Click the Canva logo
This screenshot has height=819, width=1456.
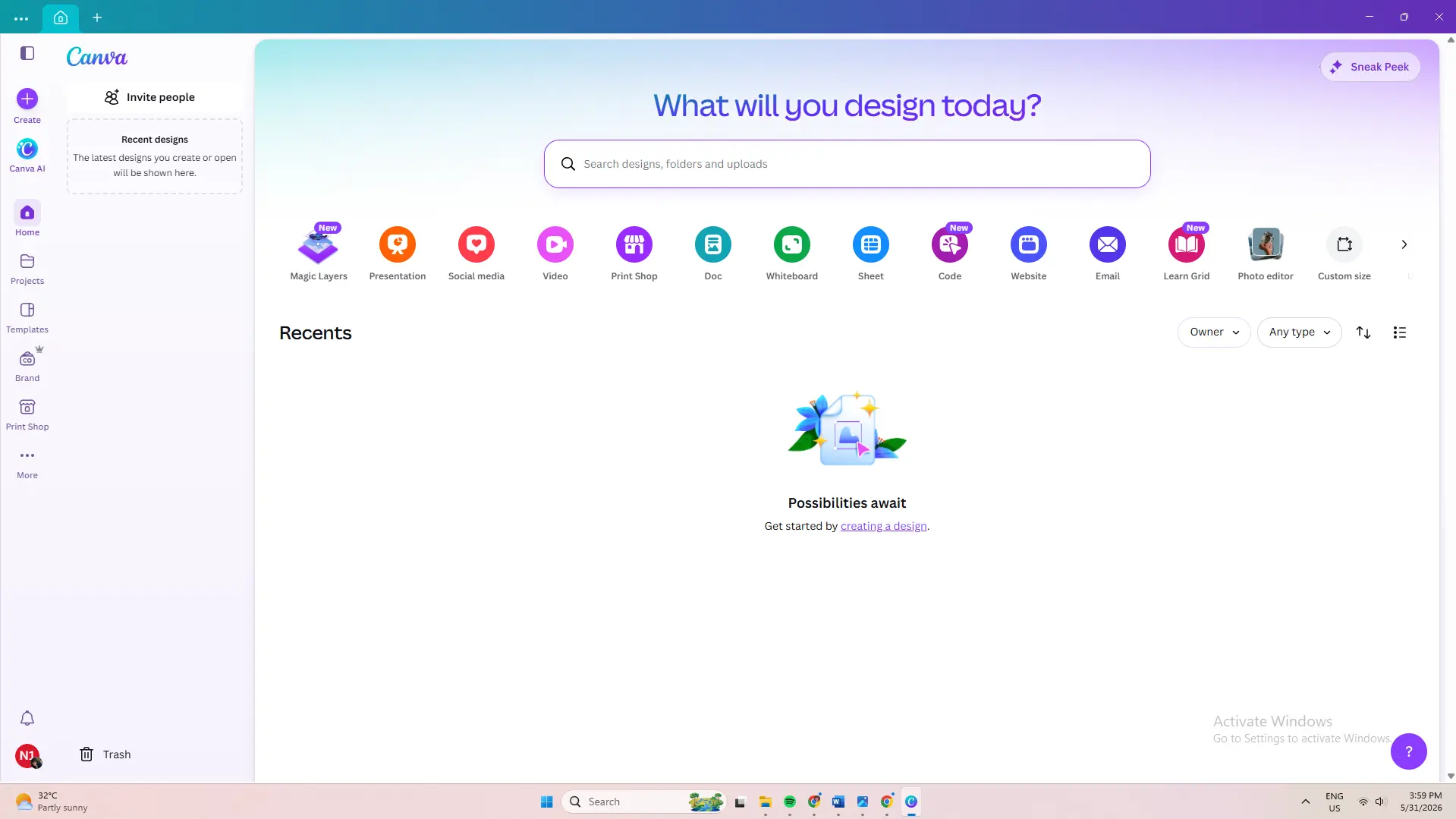96,57
